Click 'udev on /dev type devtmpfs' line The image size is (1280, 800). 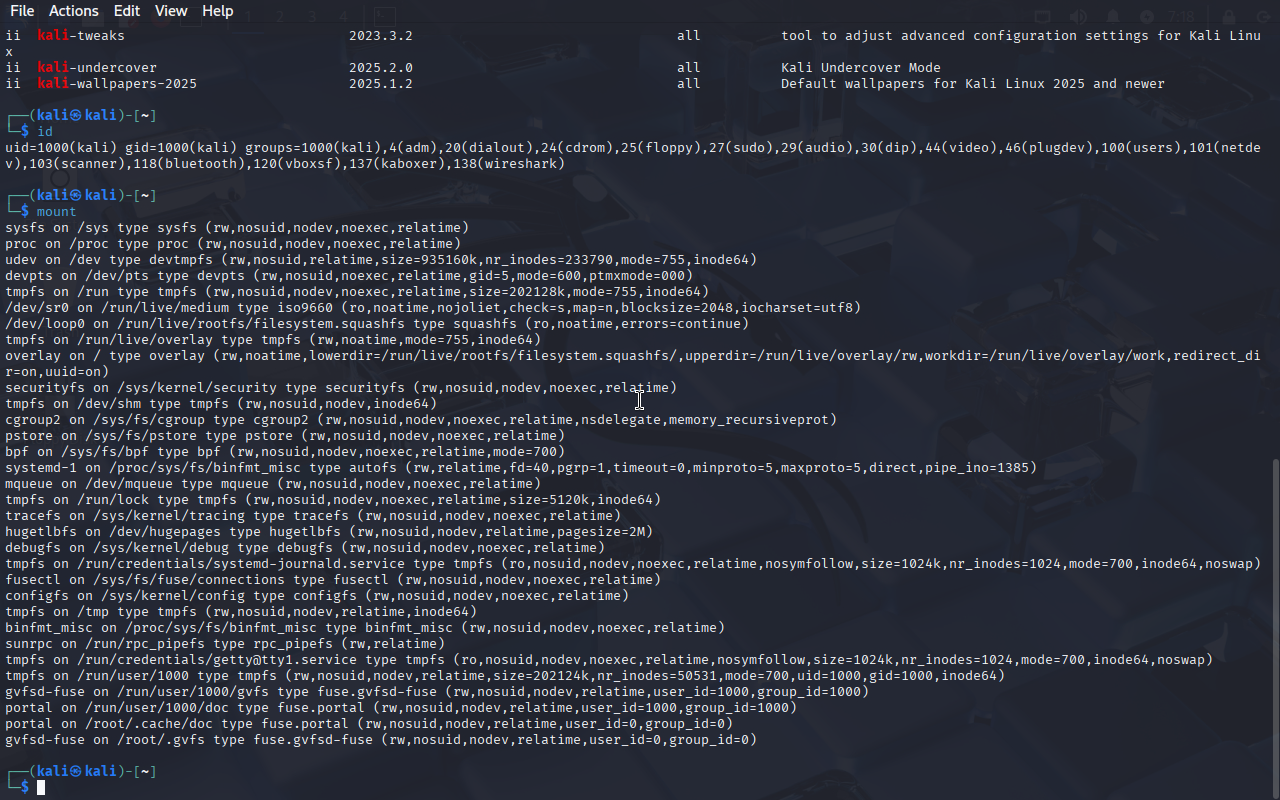point(381,259)
